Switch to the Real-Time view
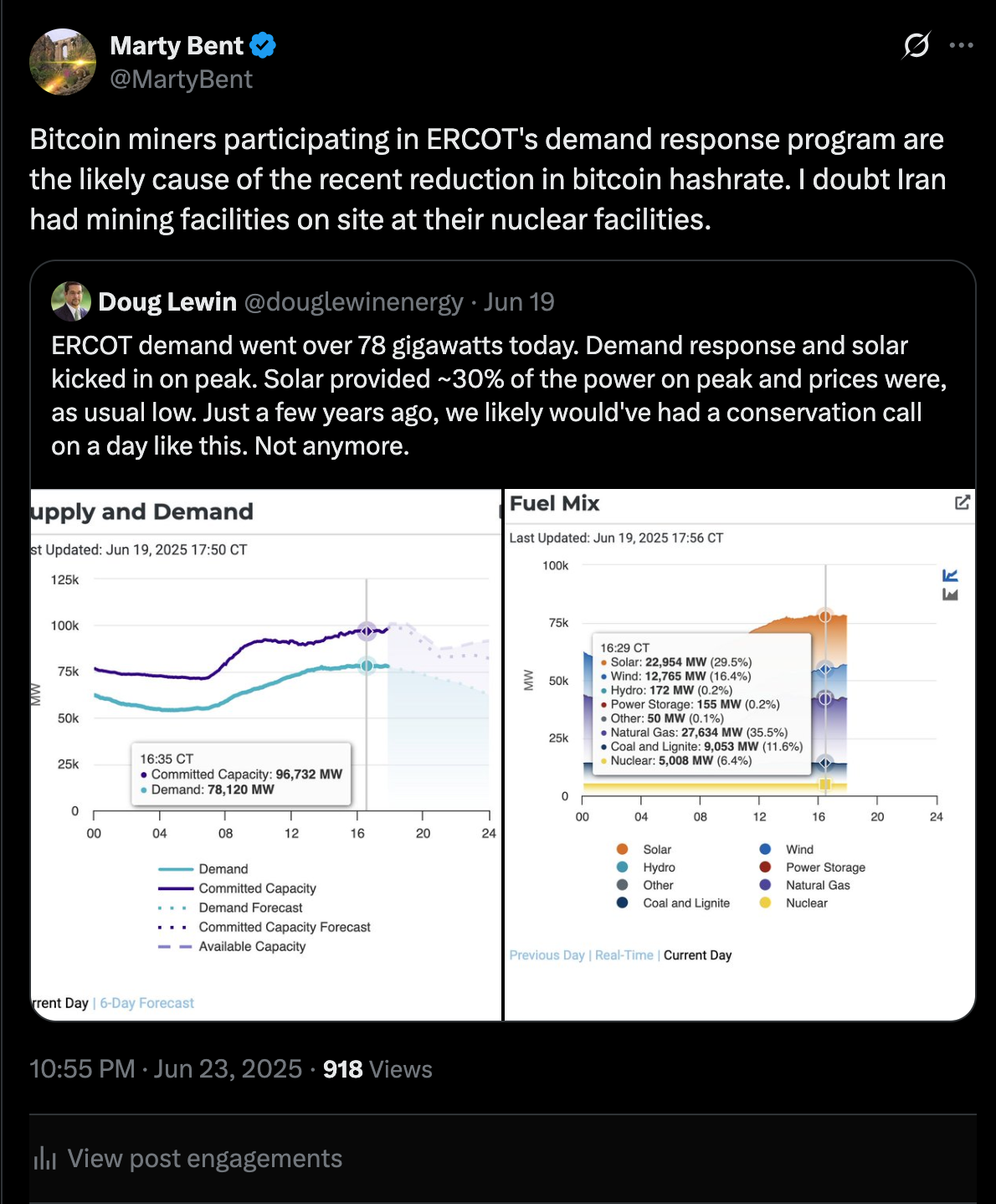 pos(624,955)
